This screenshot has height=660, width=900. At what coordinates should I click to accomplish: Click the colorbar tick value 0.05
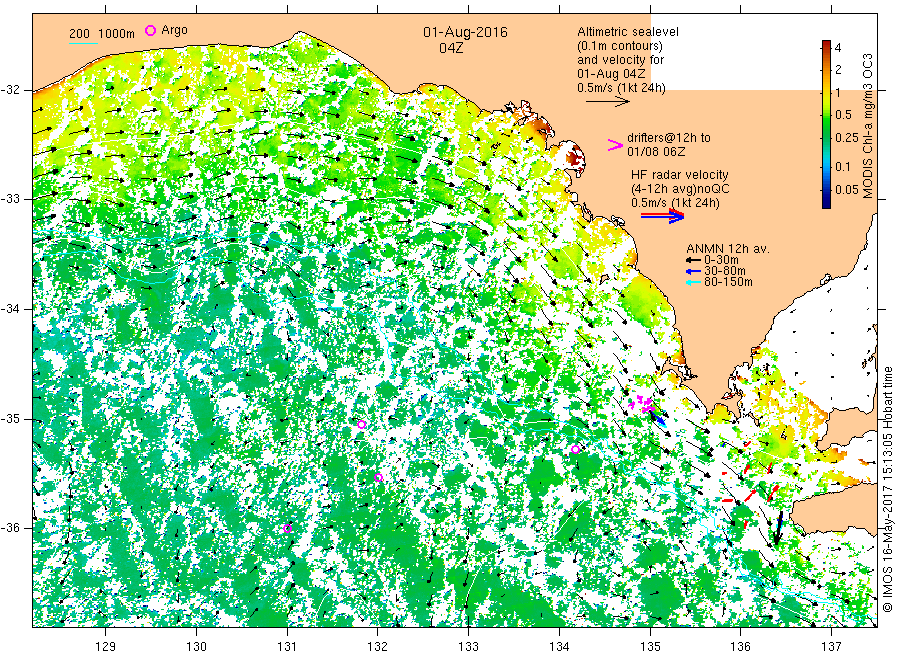point(847,189)
